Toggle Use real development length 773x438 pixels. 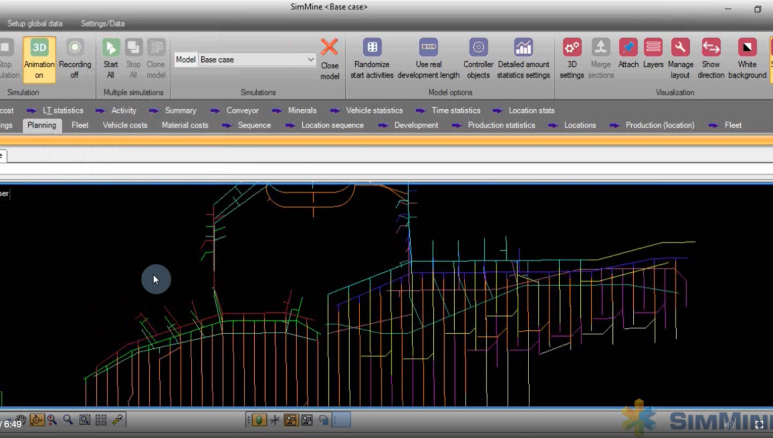tap(428, 59)
